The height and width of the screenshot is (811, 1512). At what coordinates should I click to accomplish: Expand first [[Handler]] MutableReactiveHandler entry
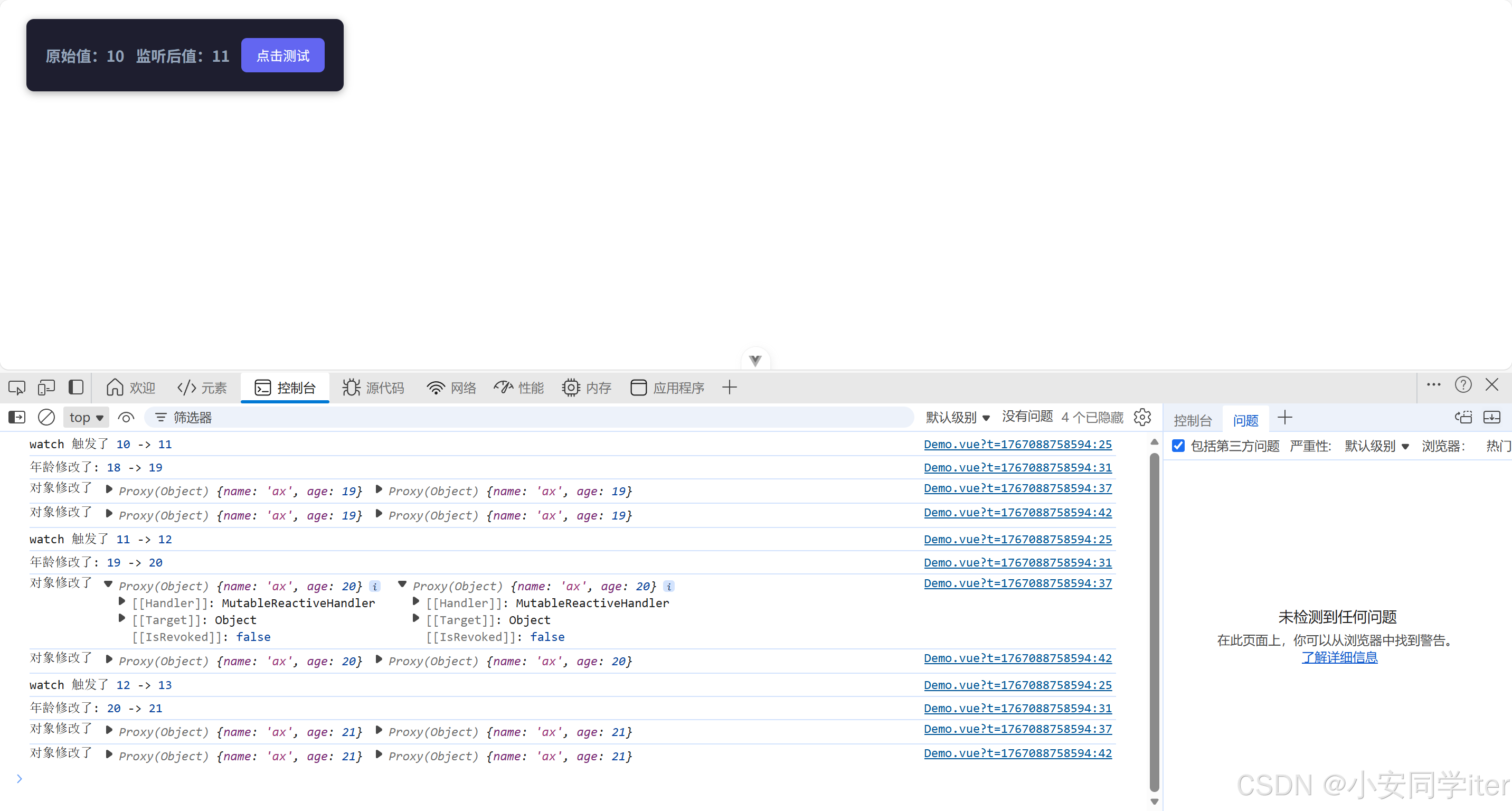tap(121, 601)
